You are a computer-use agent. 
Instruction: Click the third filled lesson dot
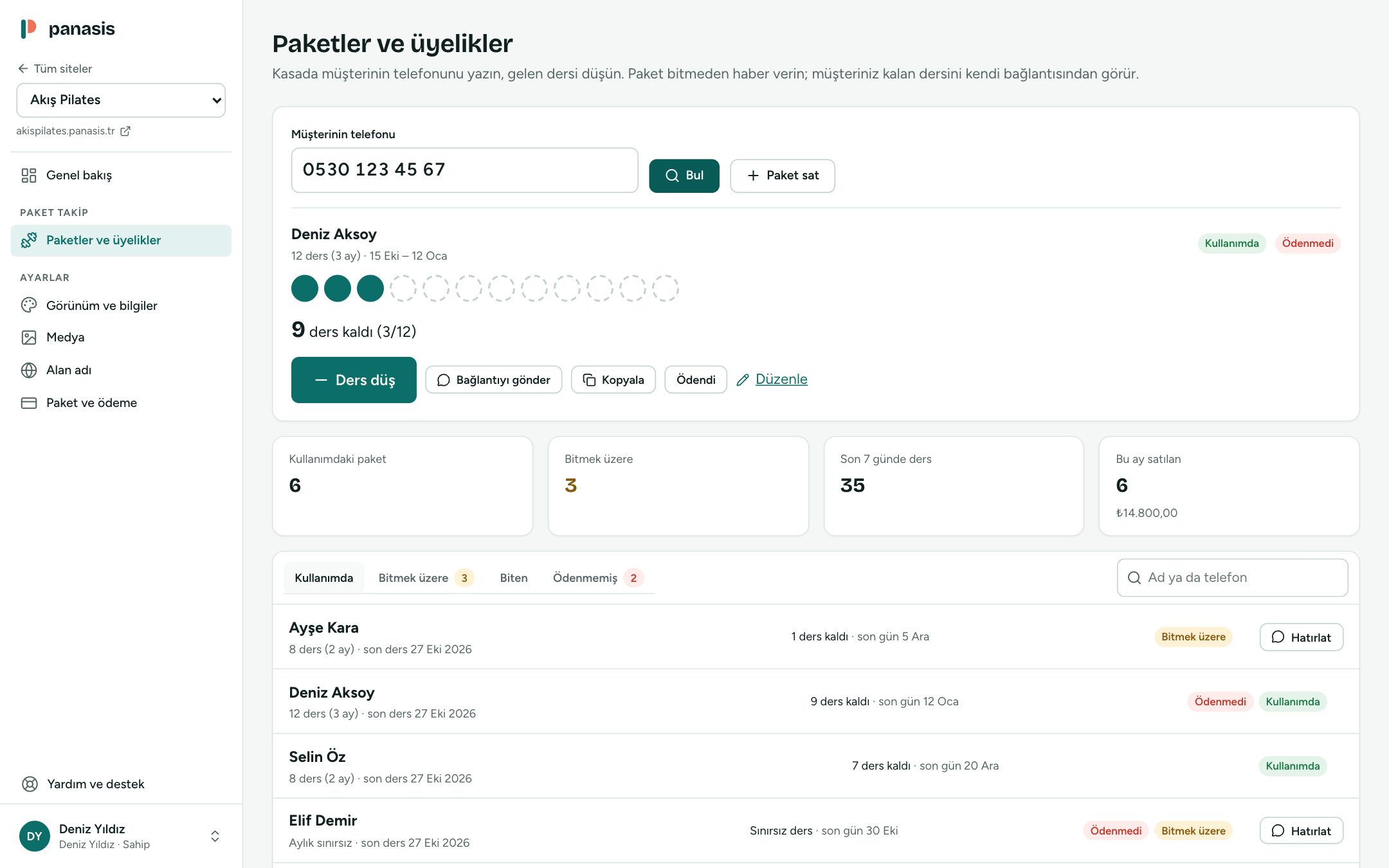pos(370,288)
